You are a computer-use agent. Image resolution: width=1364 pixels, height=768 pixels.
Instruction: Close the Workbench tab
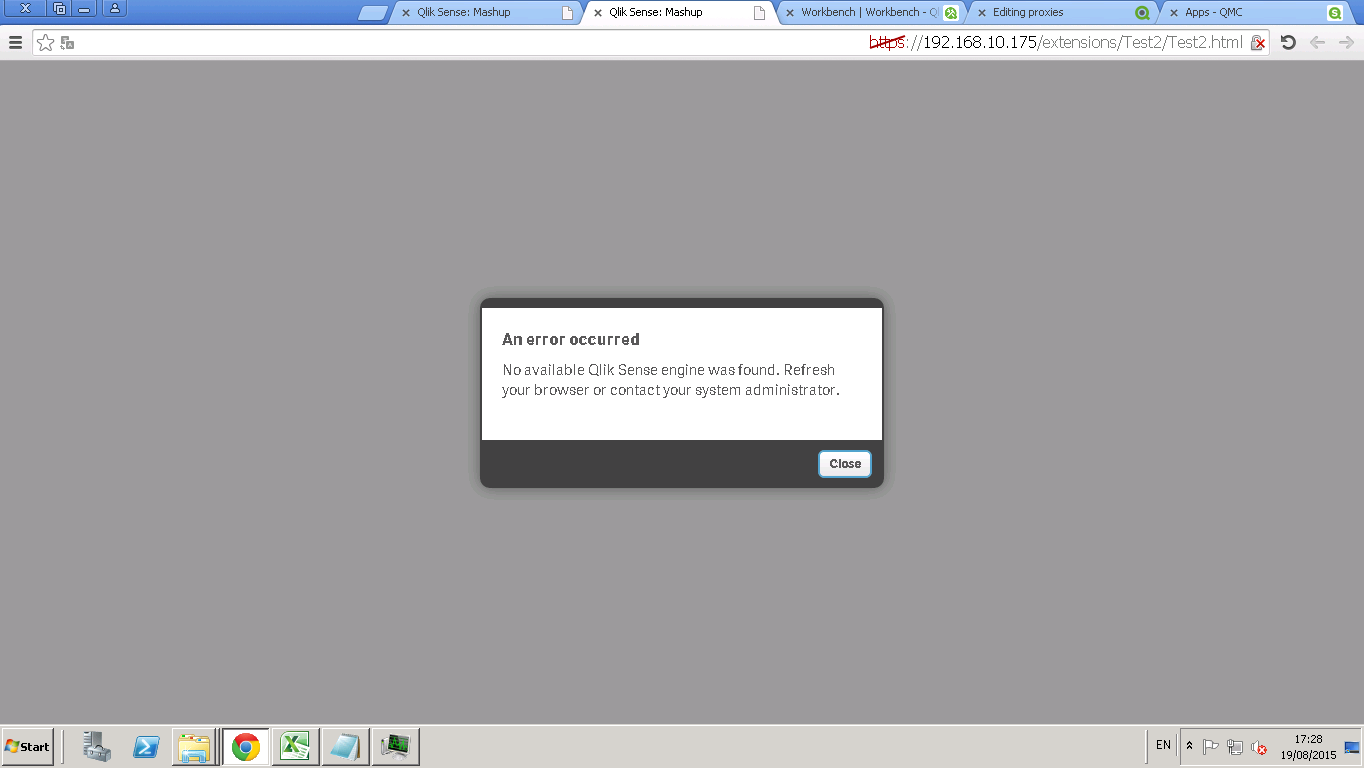tap(790, 13)
